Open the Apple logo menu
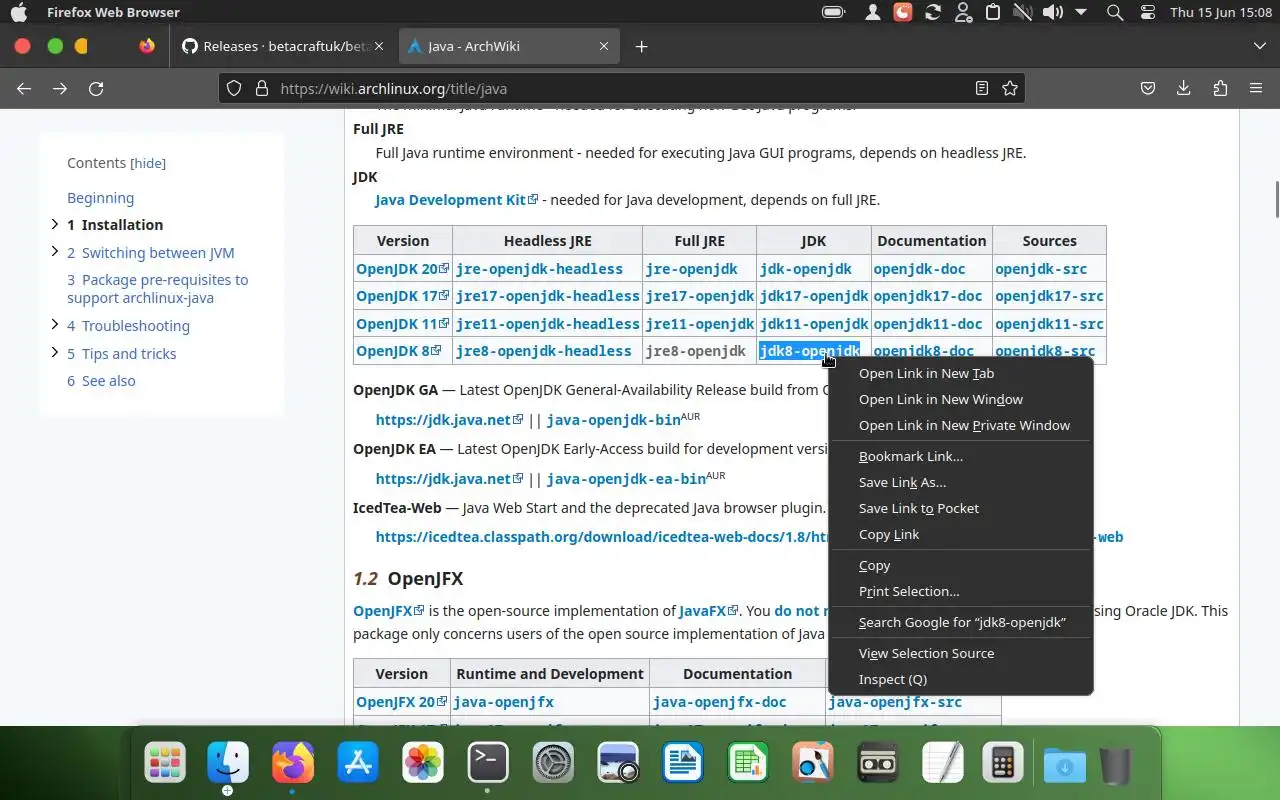The height and width of the screenshot is (800, 1280). point(18,13)
